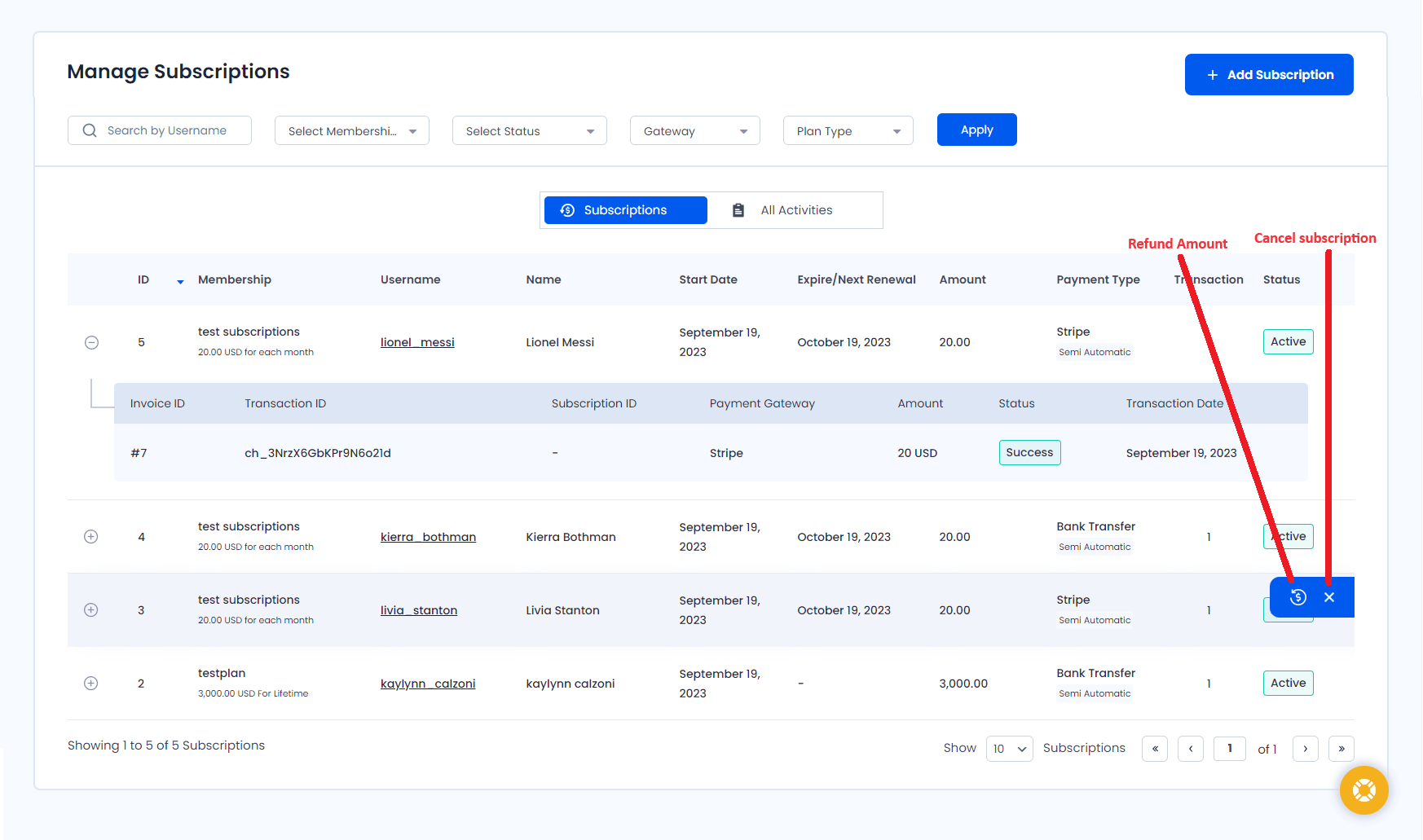Viewport: 1423px width, 840px height.
Task: Open the lionel_messi username link
Action: pos(417,342)
